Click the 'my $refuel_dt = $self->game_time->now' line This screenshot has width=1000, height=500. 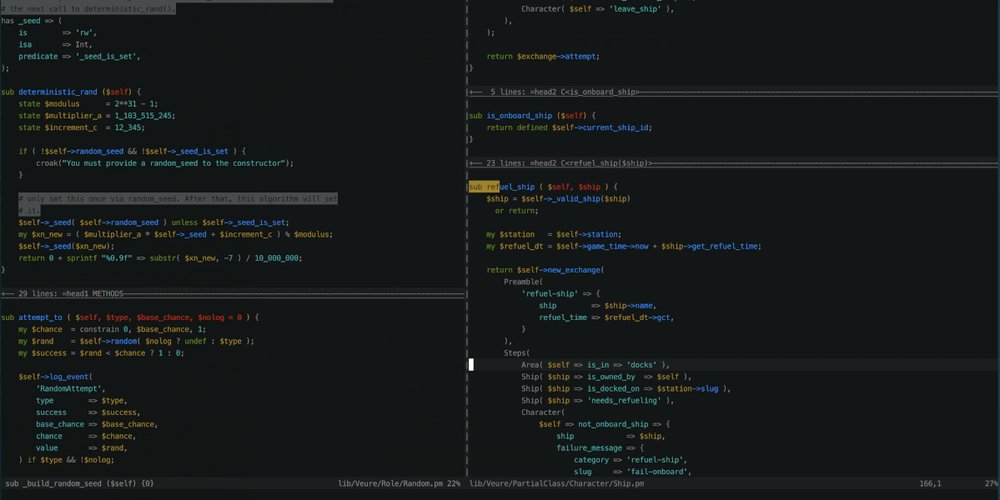(624, 246)
